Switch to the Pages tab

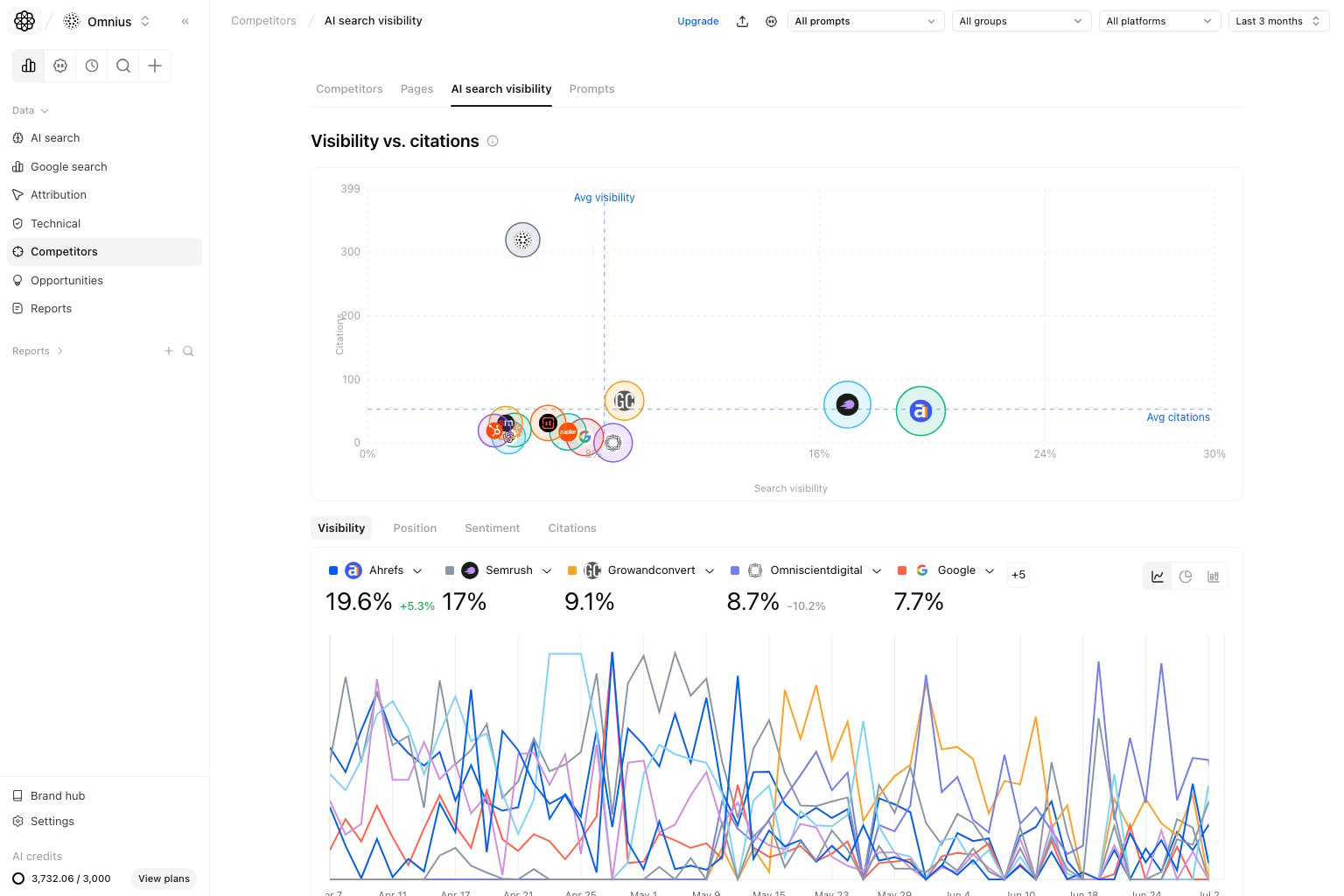[x=416, y=89]
